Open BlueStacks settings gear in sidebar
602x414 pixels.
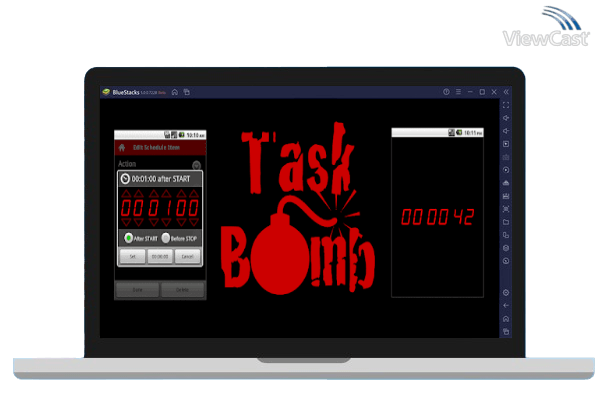[506, 293]
